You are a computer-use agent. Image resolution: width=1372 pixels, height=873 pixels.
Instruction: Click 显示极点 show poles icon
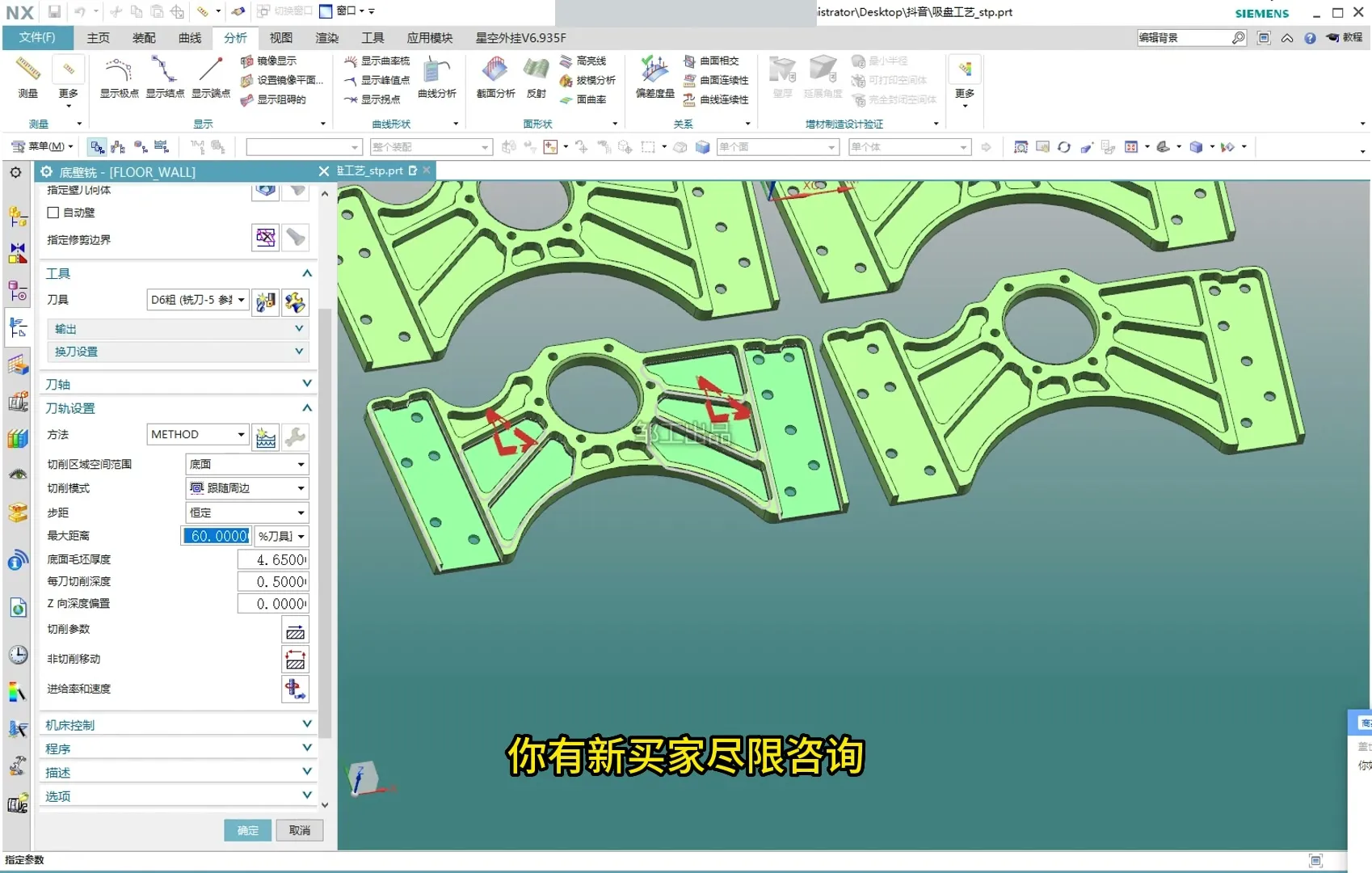(119, 77)
